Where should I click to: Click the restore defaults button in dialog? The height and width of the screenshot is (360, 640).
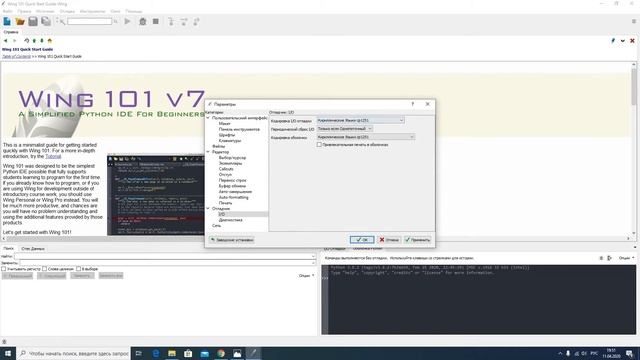(232, 240)
